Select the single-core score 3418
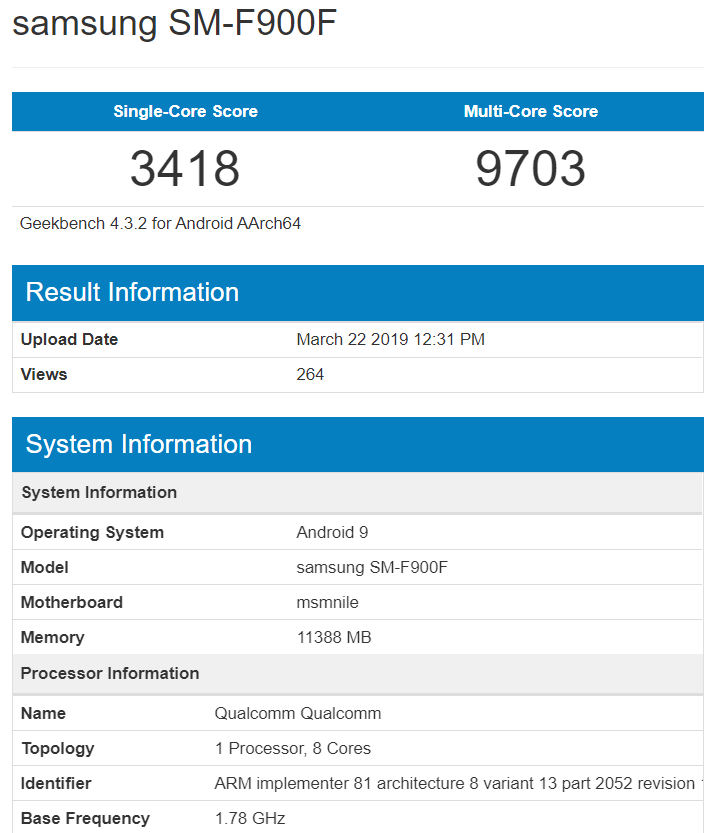 coord(185,168)
